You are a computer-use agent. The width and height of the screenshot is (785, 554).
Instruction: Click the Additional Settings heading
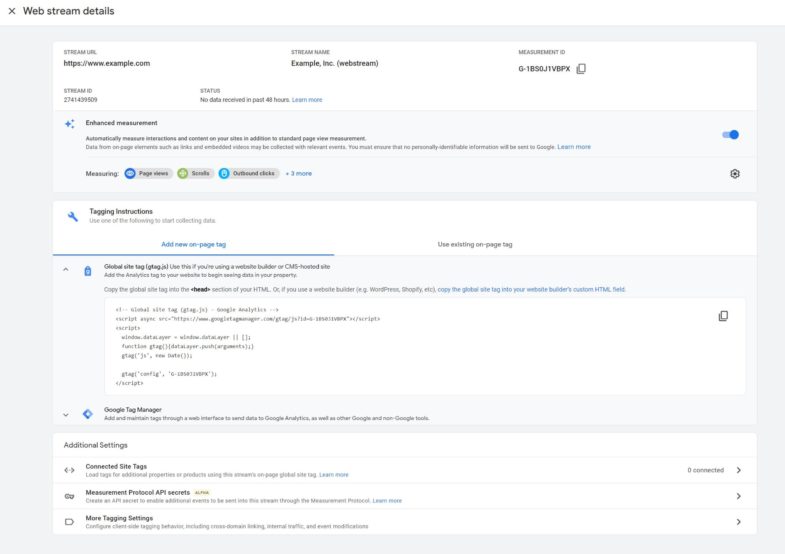pyautogui.click(x=96, y=445)
